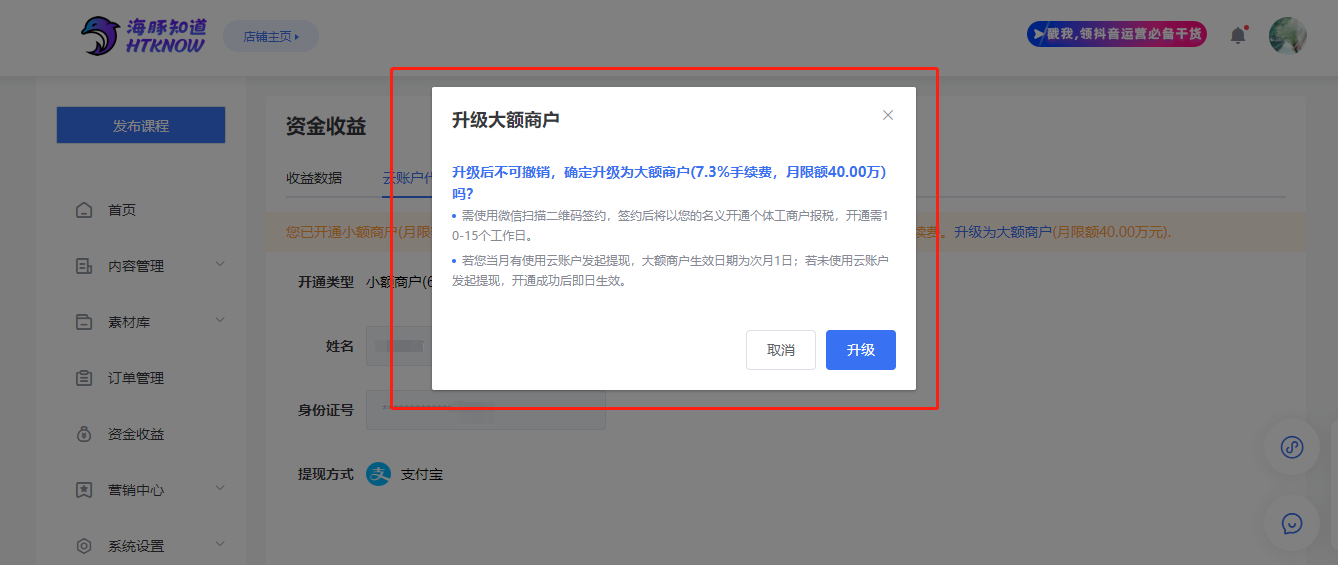Click the 订单管理 clipboard icon
The height and width of the screenshot is (565, 1338).
pos(85,378)
